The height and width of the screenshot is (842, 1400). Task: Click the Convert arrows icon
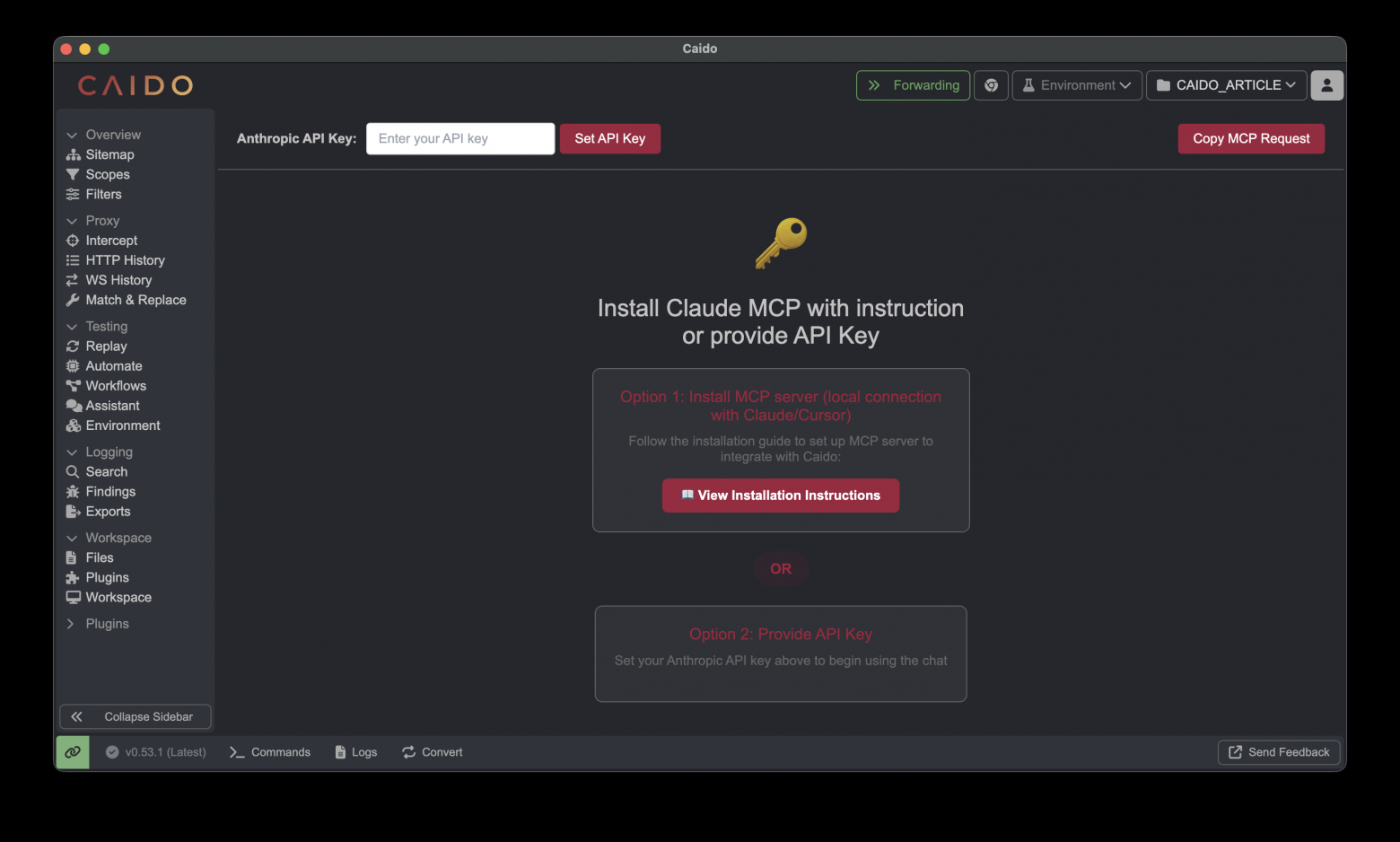tap(409, 752)
